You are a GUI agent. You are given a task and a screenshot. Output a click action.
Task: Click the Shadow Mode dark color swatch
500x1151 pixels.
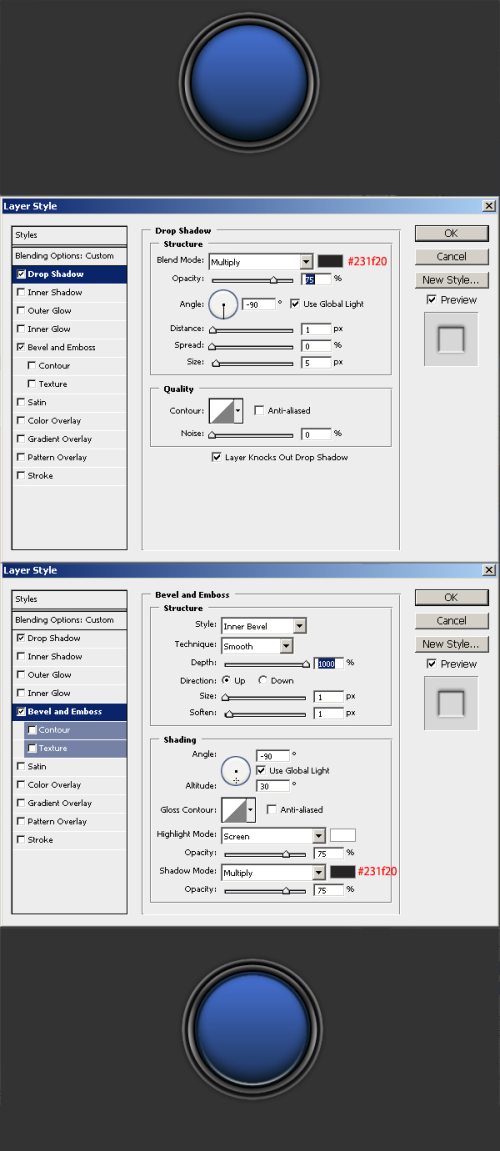[343, 871]
